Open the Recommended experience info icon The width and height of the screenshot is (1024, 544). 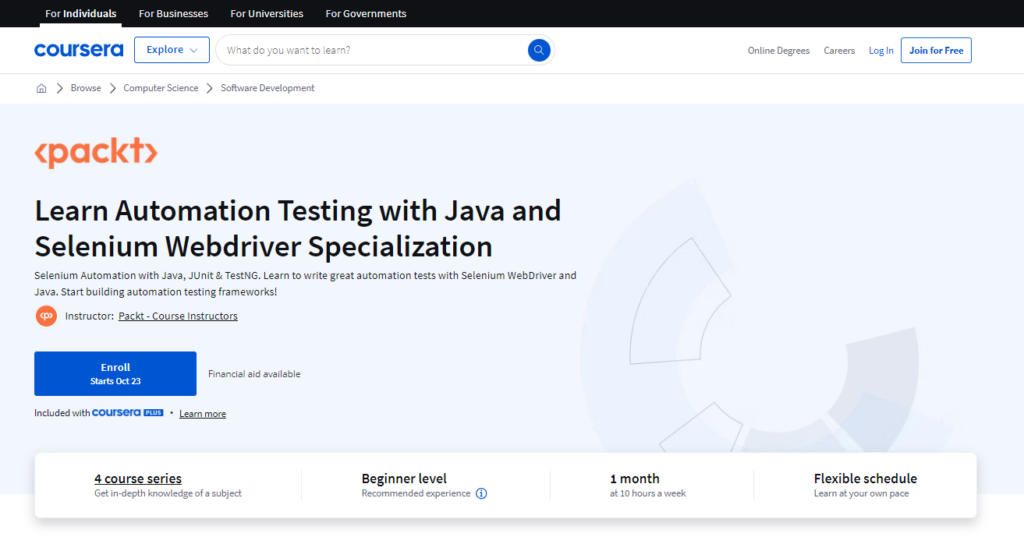481,494
